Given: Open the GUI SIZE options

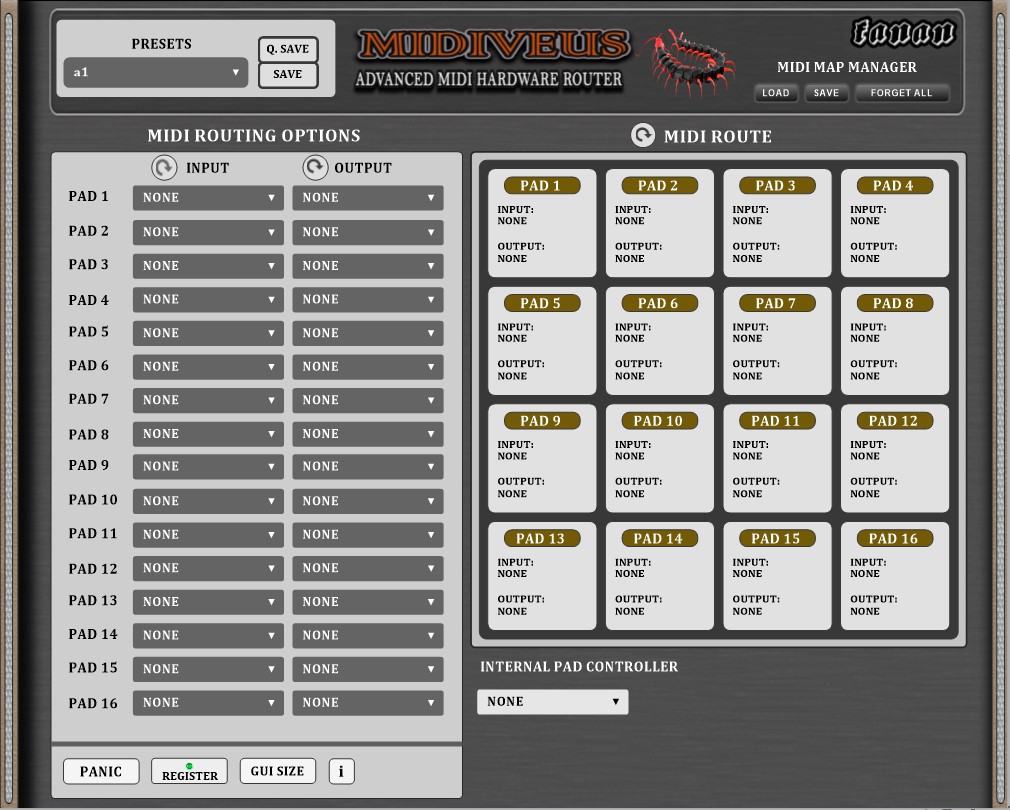Looking at the screenshot, I should (277, 771).
